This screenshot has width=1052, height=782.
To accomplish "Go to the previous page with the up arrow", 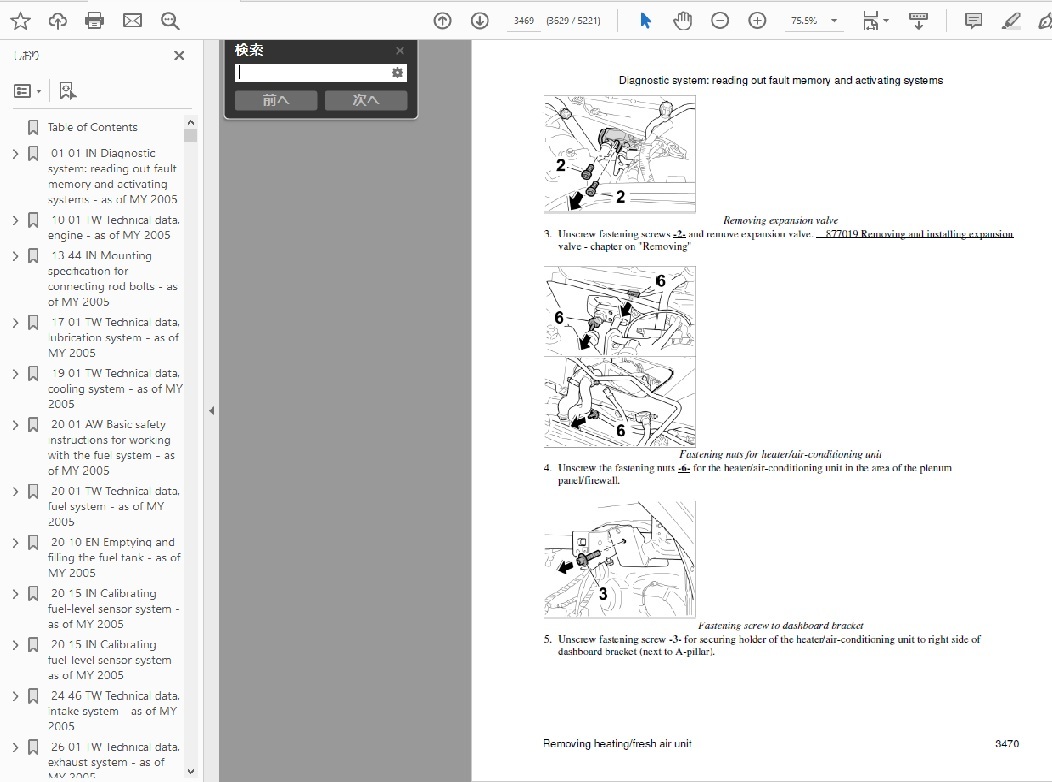I will pyautogui.click(x=442, y=21).
